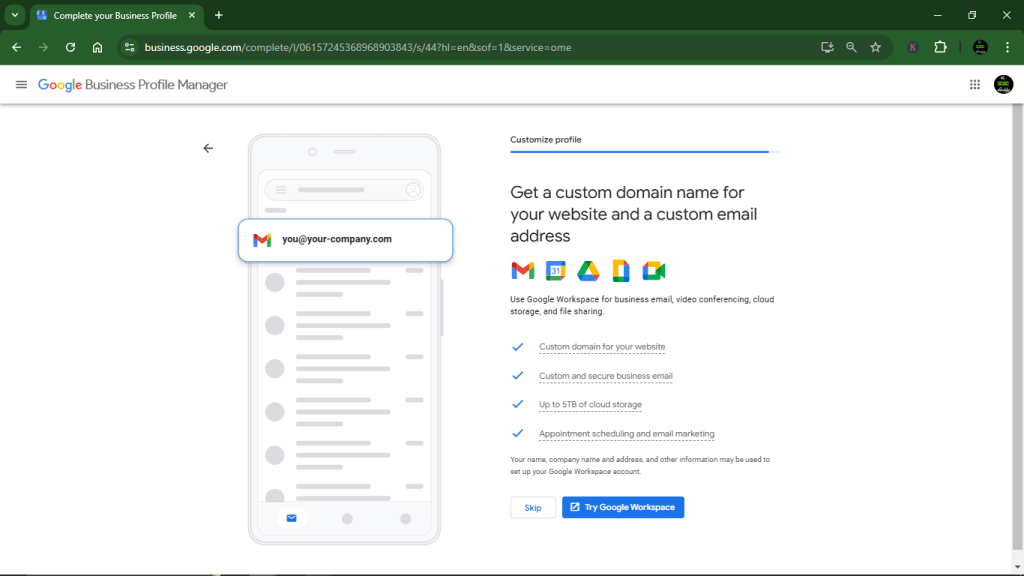Viewport: 1024px width, 576px height.
Task: Click the Google Calendar icon
Action: click(x=555, y=270)
